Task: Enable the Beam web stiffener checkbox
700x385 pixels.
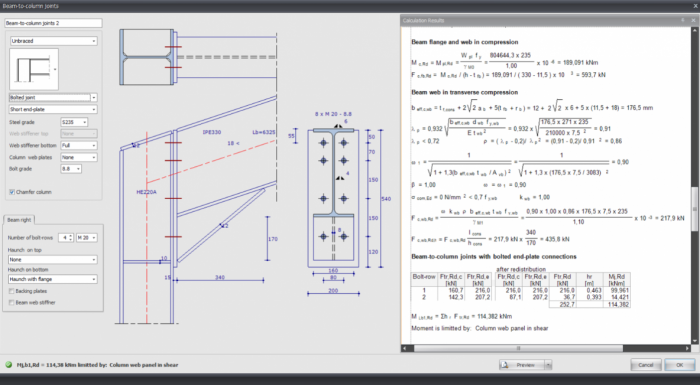Action: click(12, 303)
